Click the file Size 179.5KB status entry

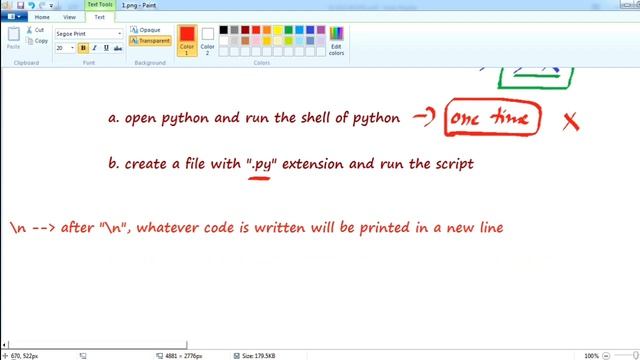[x=255, y=356]
